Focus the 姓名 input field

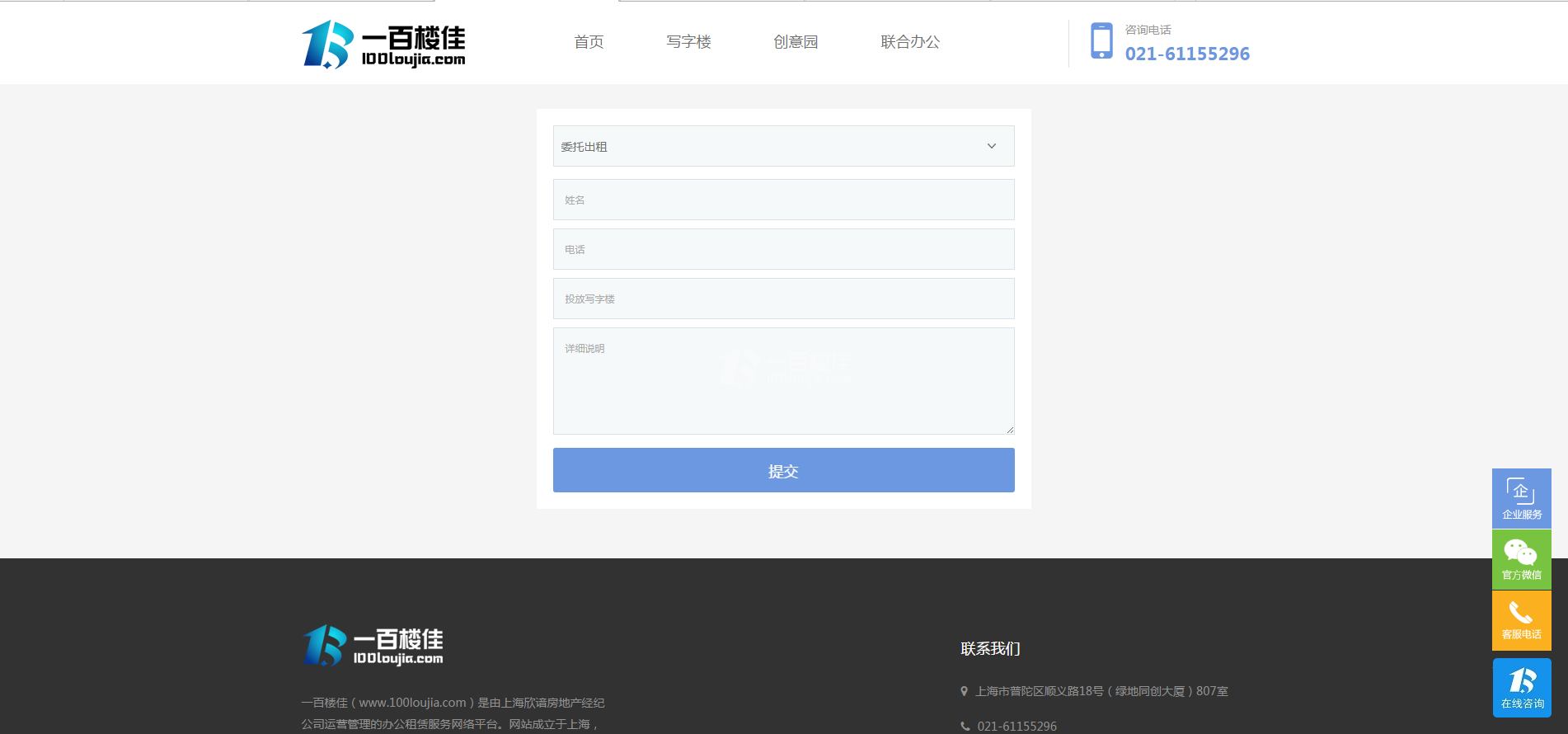click(783, 200)
